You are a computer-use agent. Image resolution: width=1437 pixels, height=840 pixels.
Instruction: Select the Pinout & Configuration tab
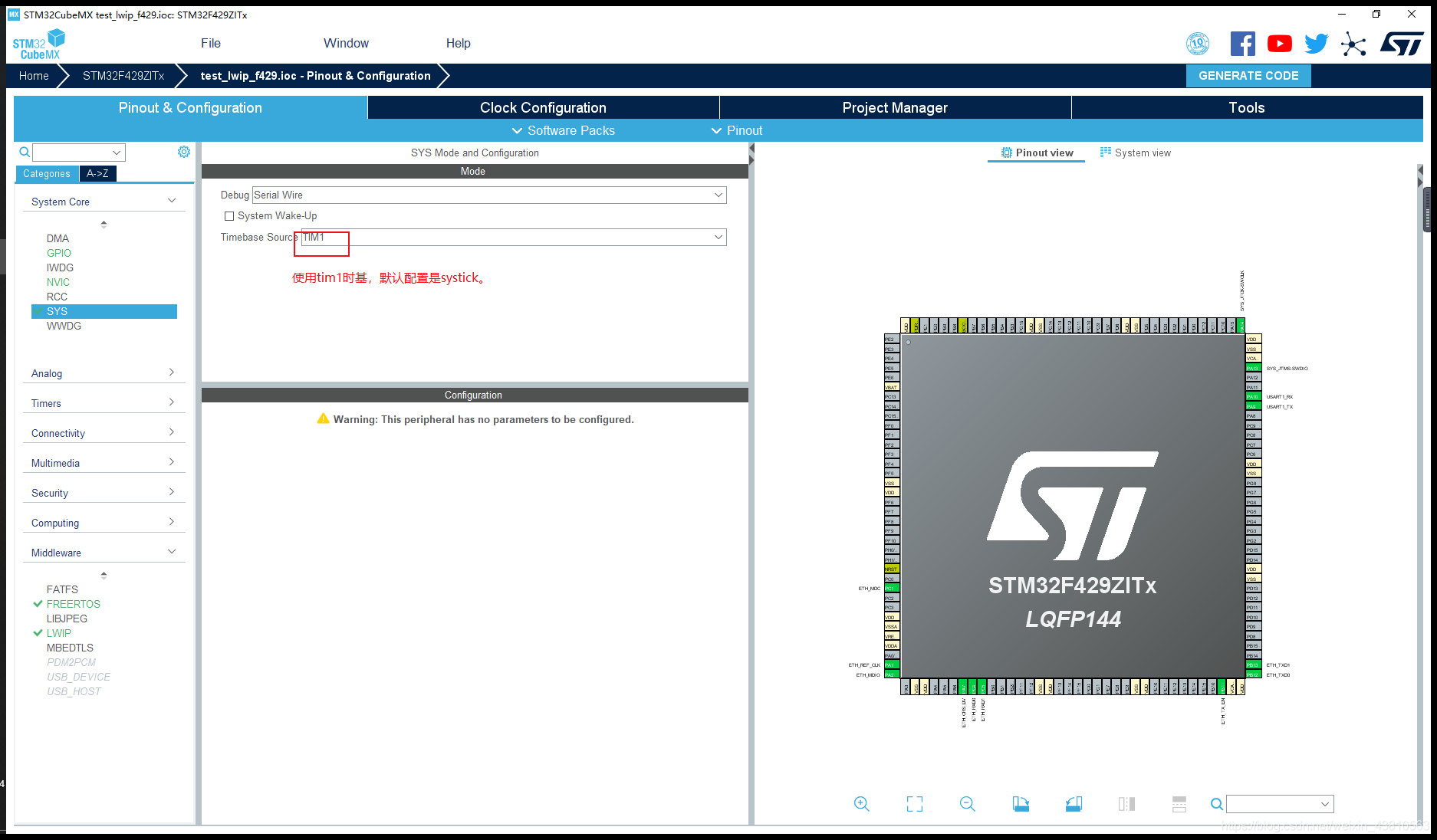(x=190, y=107)
